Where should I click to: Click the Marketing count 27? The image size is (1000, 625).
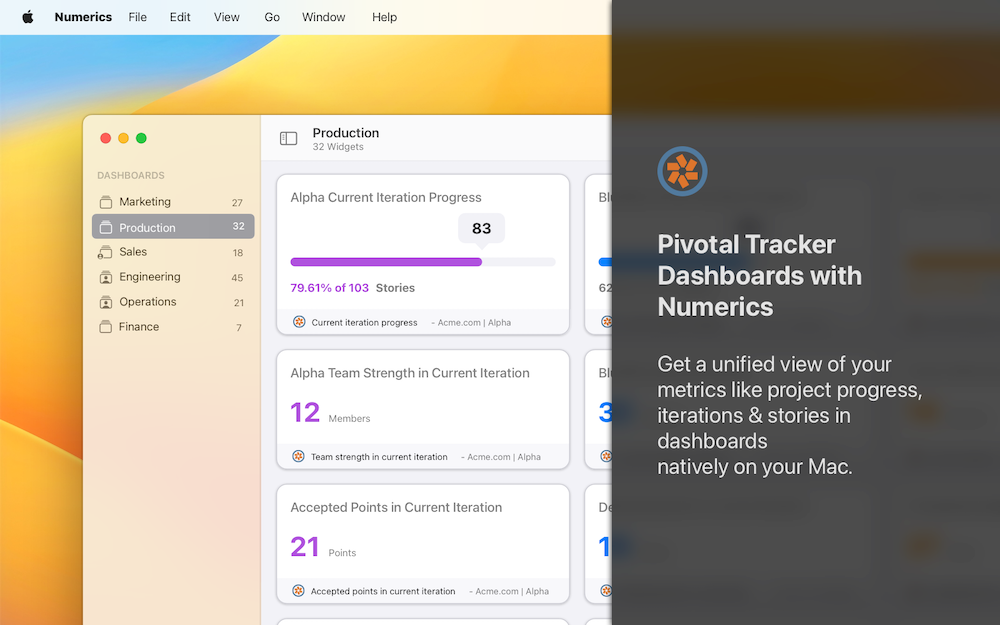pos(237,203)
